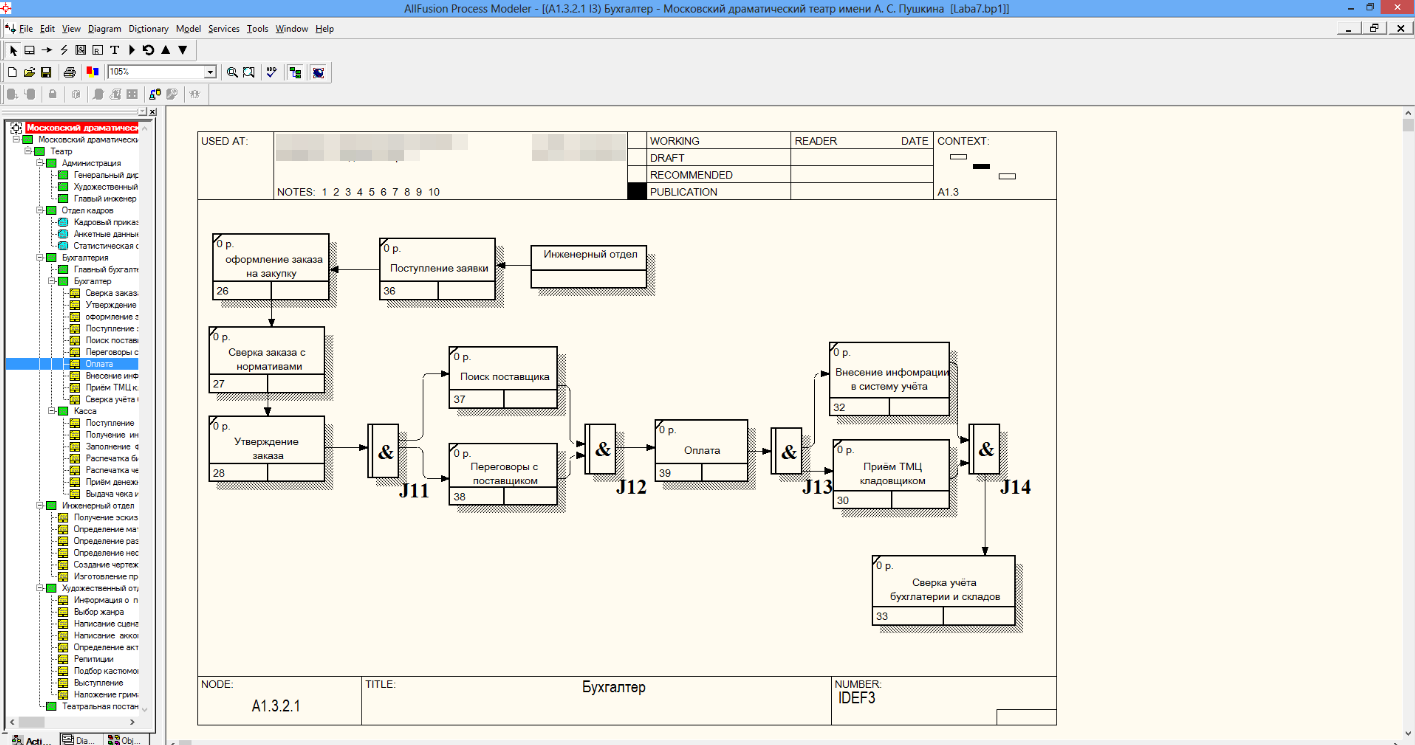Select the Precedence Arrow tool

pyautogui.click(x=47, y=50)
